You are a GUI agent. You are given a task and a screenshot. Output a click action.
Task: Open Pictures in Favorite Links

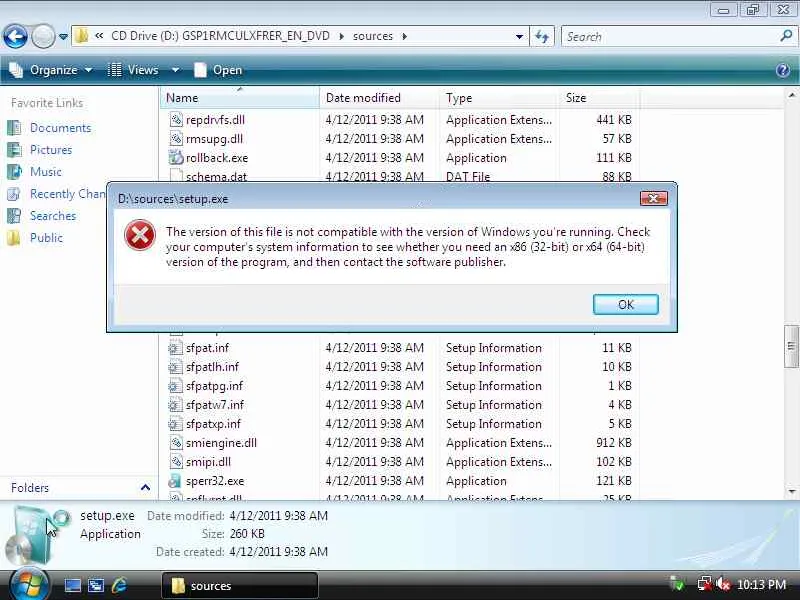tap(51, 149)
